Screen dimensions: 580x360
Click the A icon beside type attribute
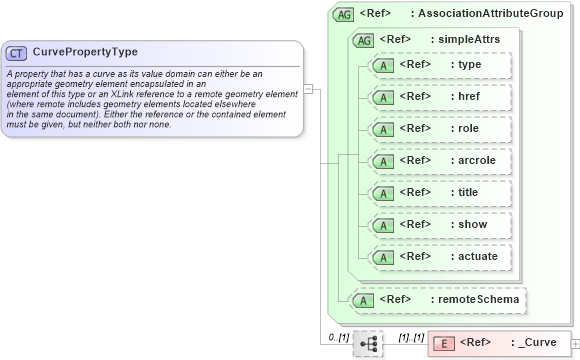tap(383, 66)
